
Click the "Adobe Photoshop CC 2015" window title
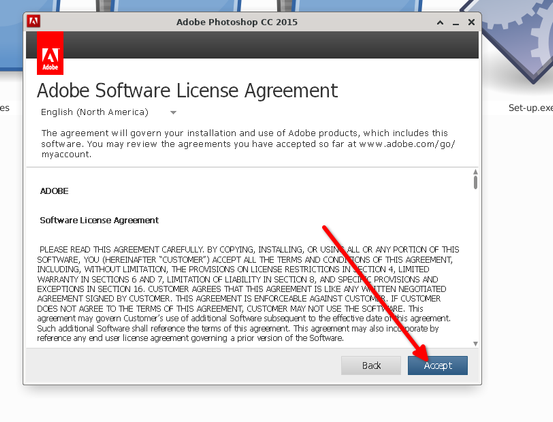coord(237,22)
